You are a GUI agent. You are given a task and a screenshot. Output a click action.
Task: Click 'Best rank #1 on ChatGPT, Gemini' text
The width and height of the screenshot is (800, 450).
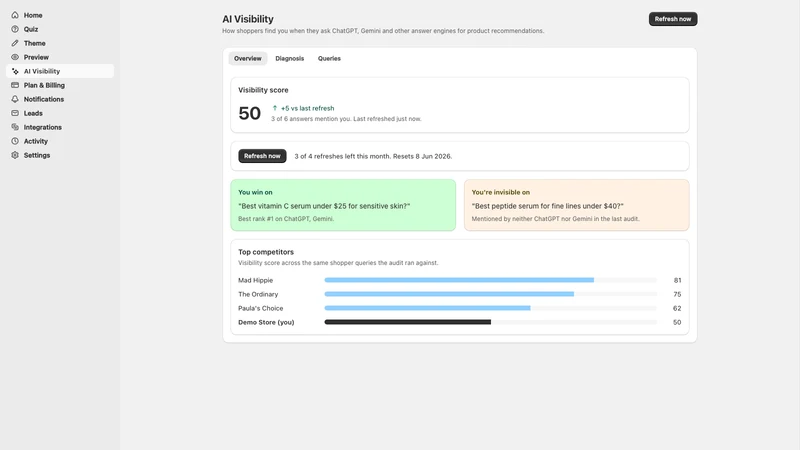pyautogui.click(x=286, y=219)
